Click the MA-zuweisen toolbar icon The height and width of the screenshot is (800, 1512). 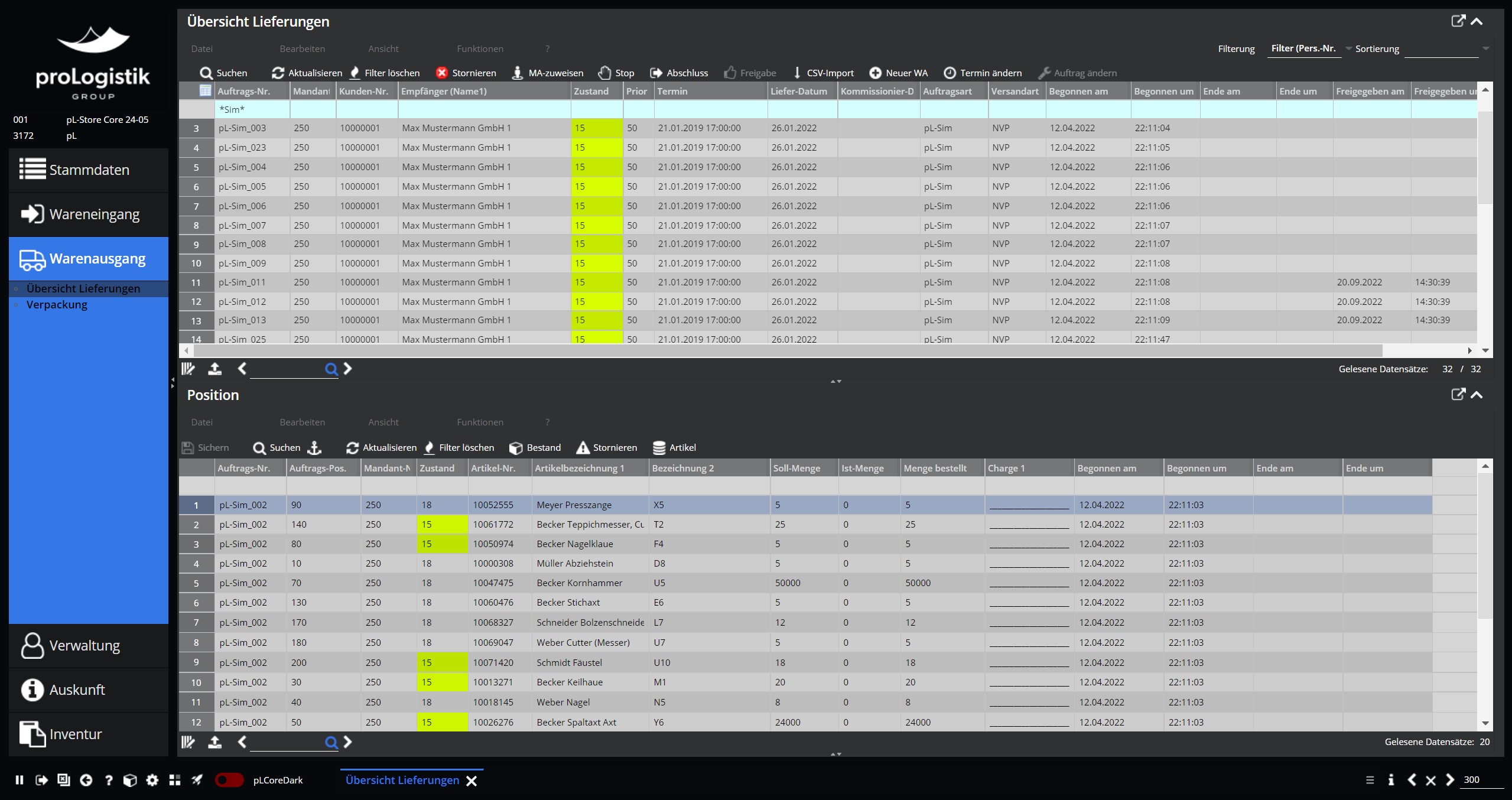pos(517,73)
